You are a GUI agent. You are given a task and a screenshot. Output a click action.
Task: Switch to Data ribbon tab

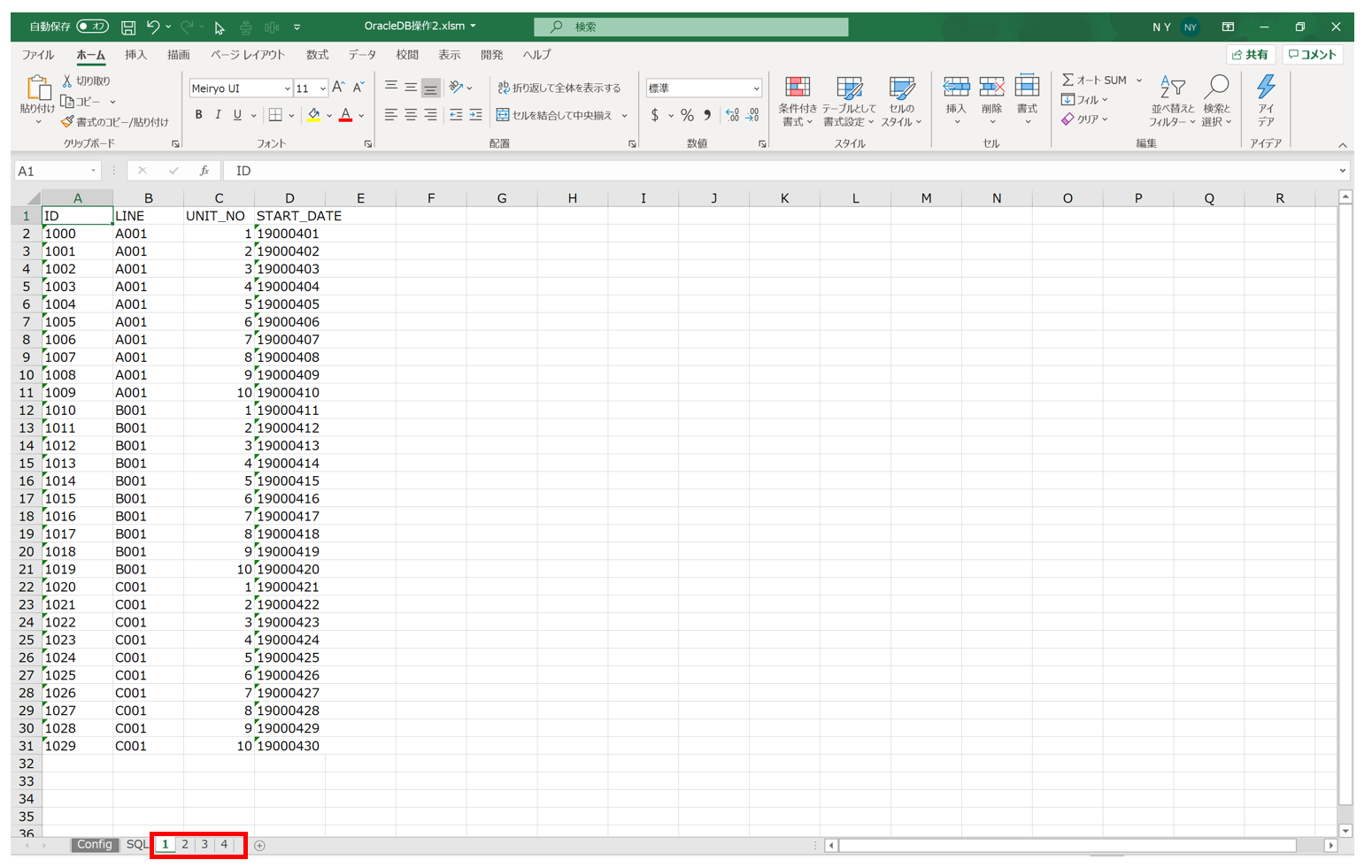pos(362,55)
